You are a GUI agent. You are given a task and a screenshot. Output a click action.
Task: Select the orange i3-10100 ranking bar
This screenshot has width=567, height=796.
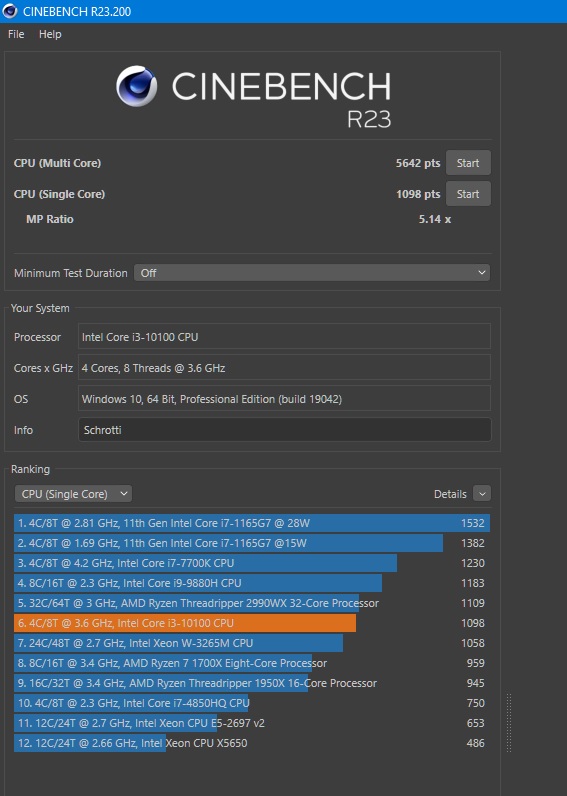point(185,623)
